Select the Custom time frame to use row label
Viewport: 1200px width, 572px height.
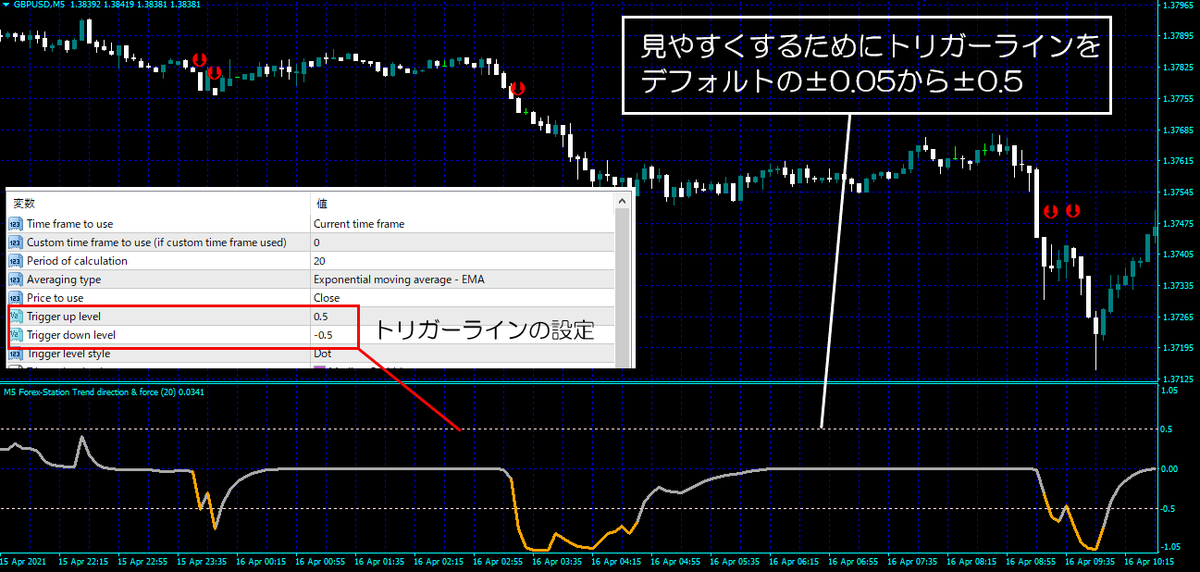157,242
